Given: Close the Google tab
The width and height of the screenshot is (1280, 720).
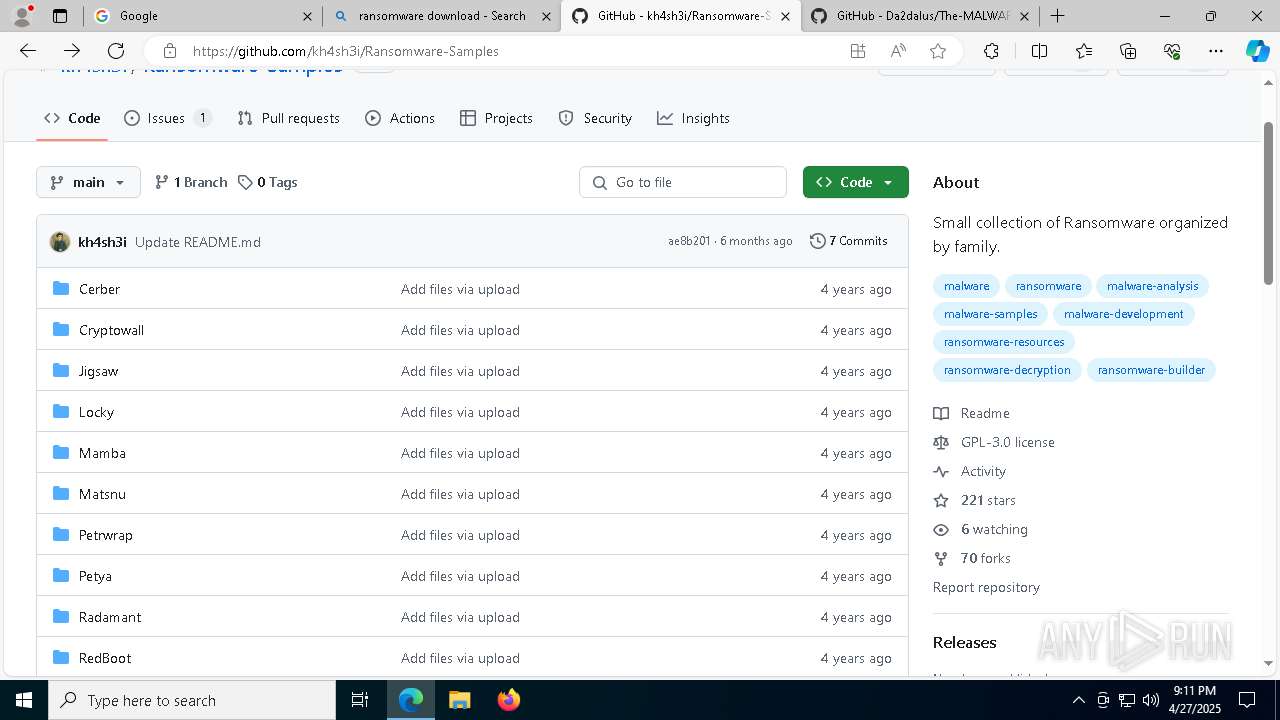Looking at the screenshot, I should click(x=307, y=16).
